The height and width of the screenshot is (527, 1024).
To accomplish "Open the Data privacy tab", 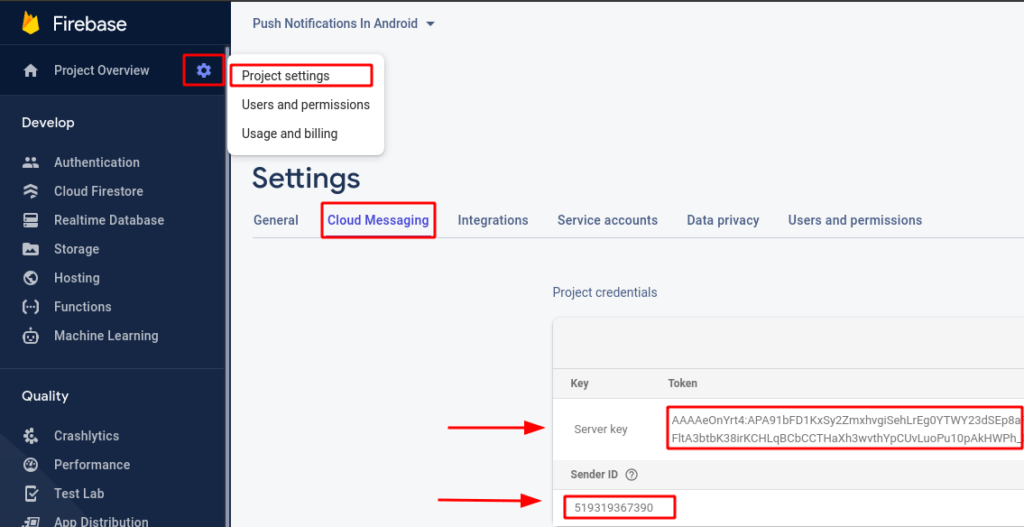I will click(723, 220).
